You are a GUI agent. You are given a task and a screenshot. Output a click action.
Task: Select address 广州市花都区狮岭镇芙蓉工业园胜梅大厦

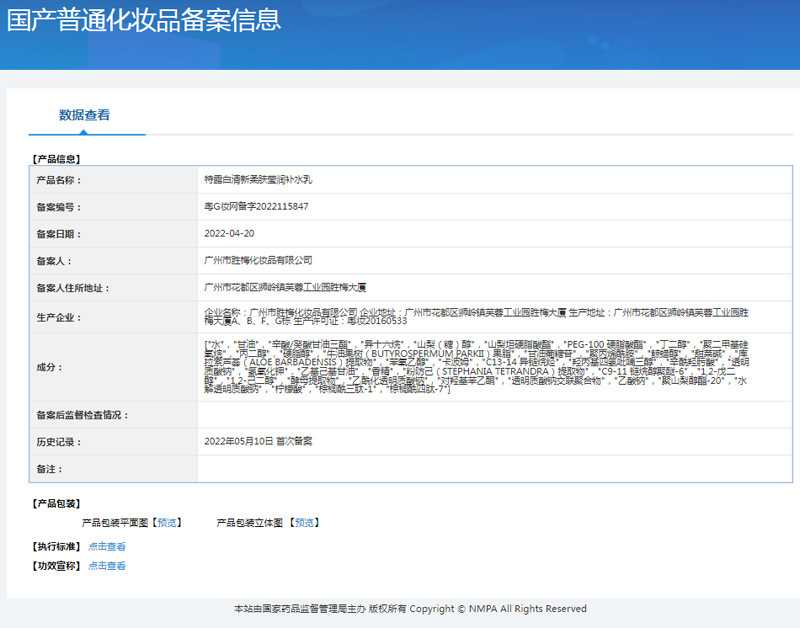(x=285, y=288)
